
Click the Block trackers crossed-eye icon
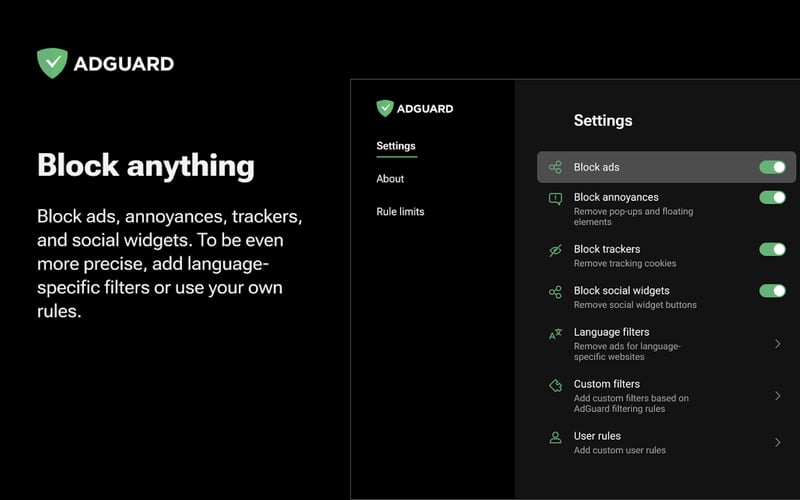555,250
